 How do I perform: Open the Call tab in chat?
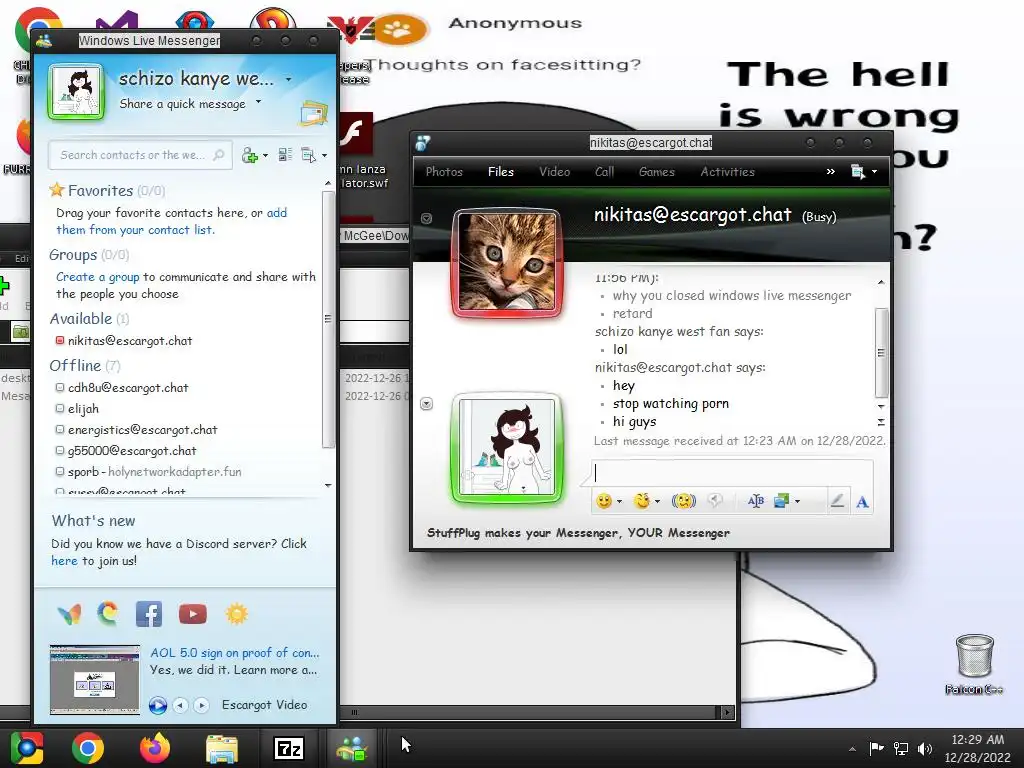(x=604, y=171)
